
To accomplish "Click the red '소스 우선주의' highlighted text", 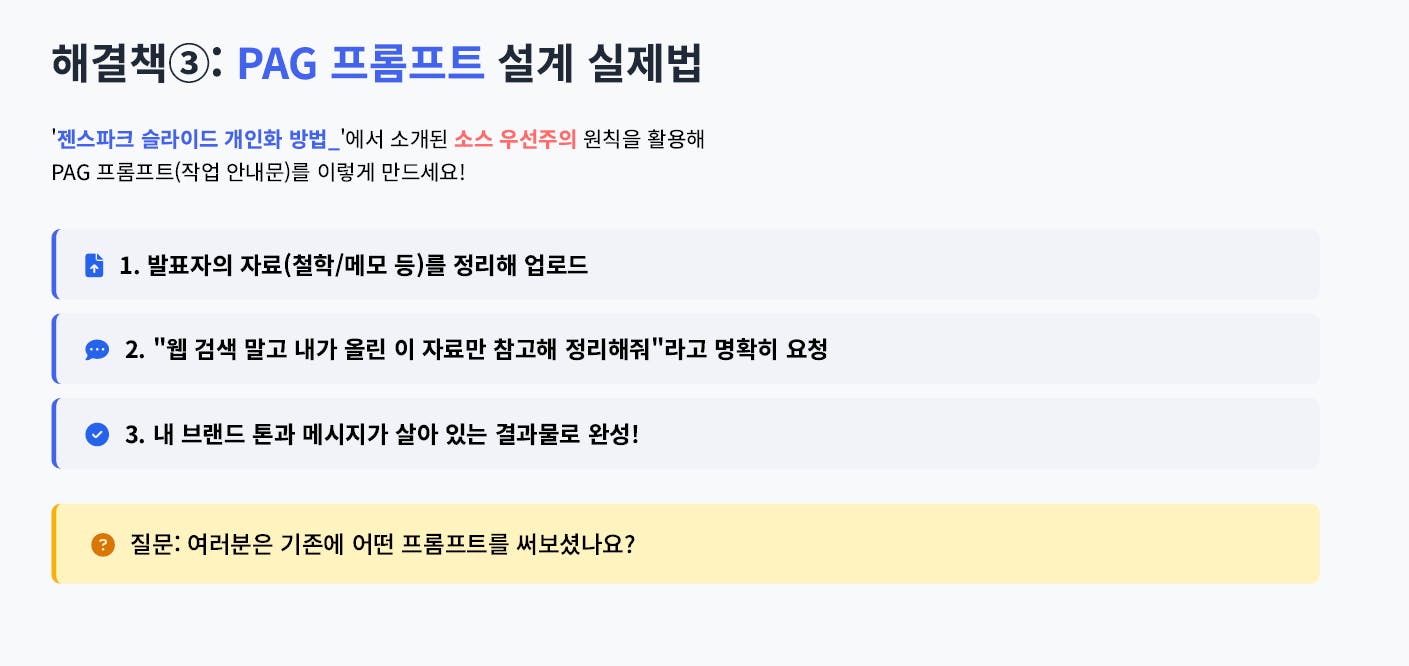I will 515,139.
